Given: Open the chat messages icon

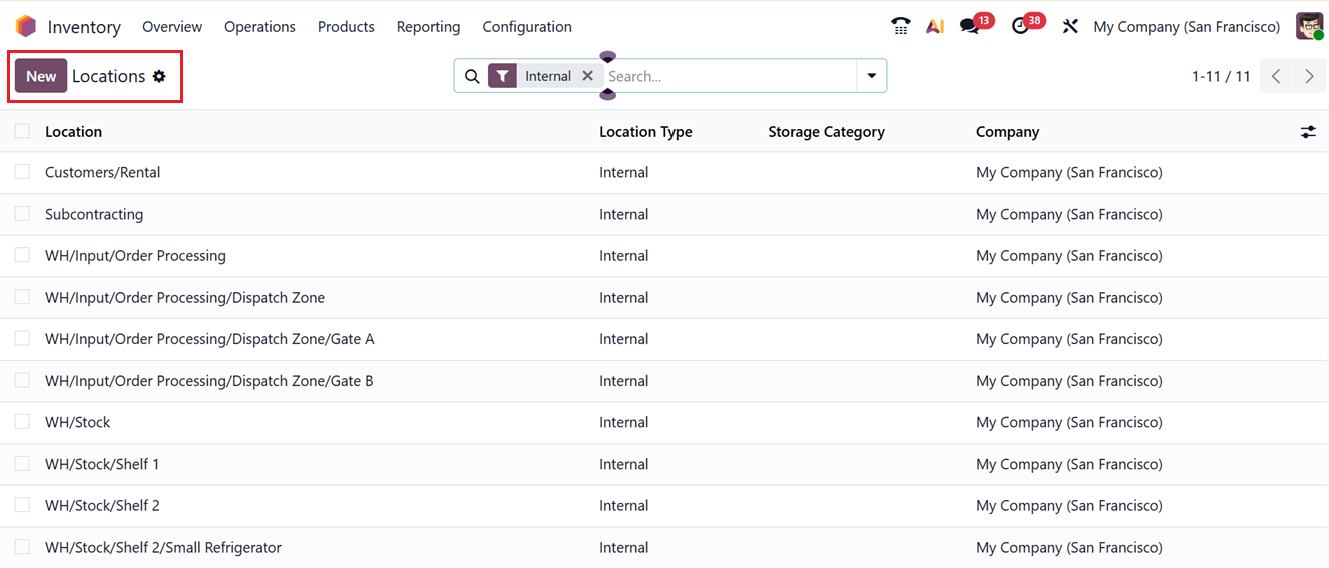Looking at the screenshot, I should pos(969,27).
